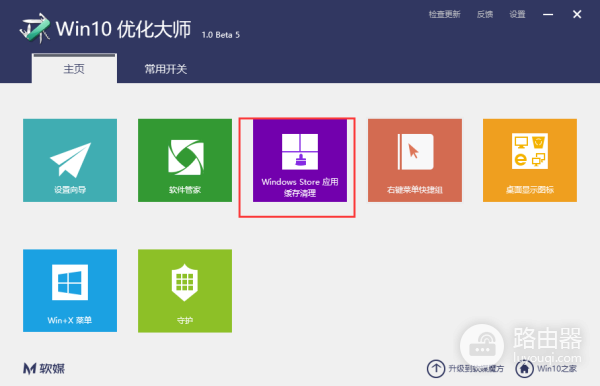
Task: Open the 反馈 feedback link
Action: pyautogui.click(x=485, y=15)
